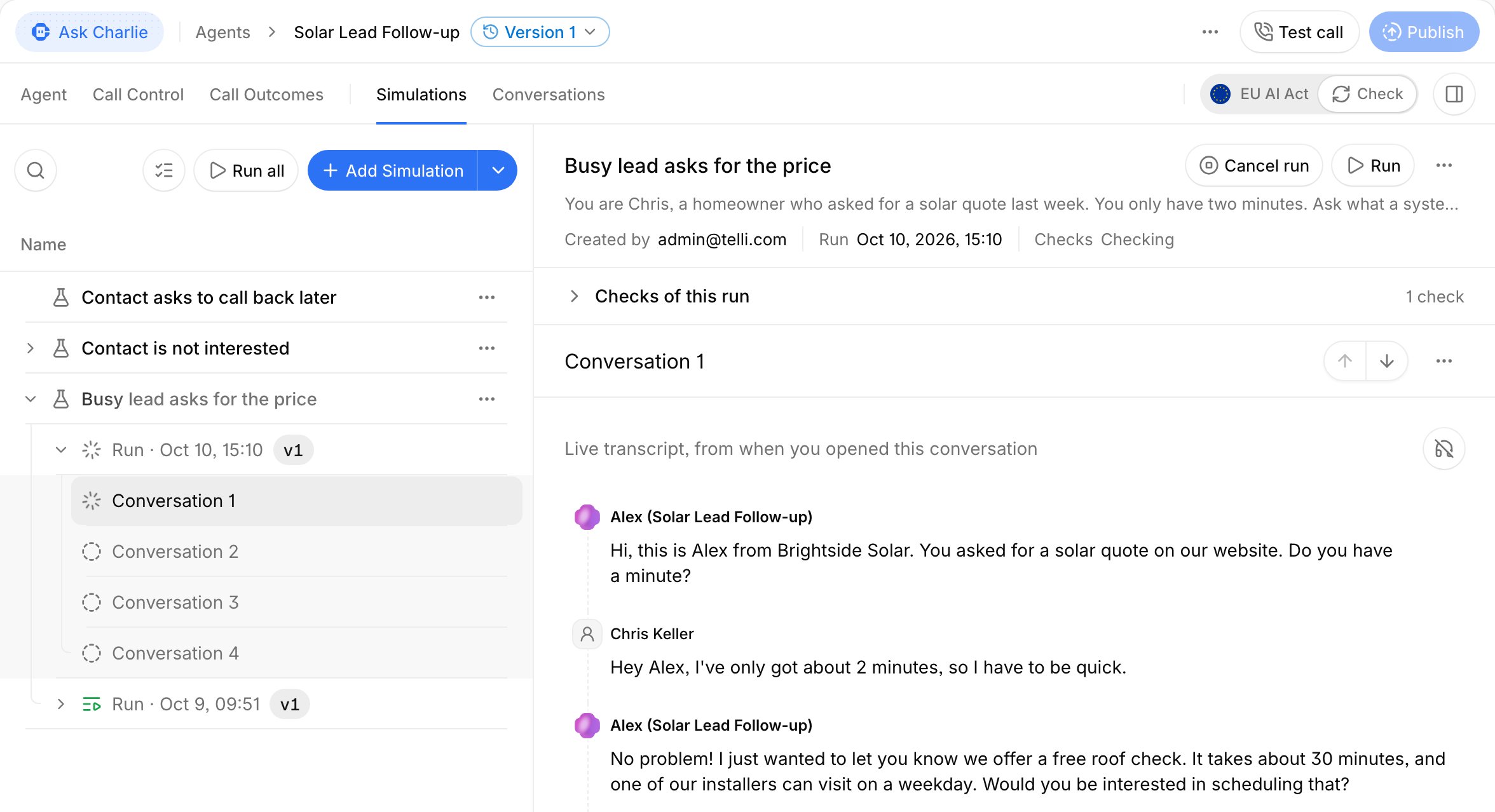This screenshot has width=1495, height=812.
Task: Click flask icon of 'Contact asks to call back later'
Action: coord(61,297)
